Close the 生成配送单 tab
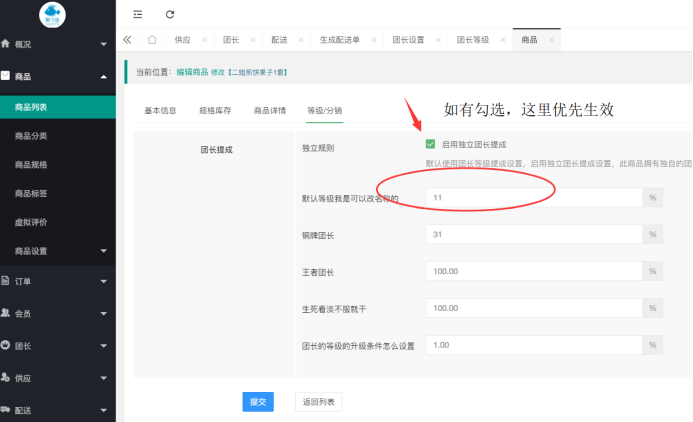Screen dimensions: 693x422 coord(373,40)
